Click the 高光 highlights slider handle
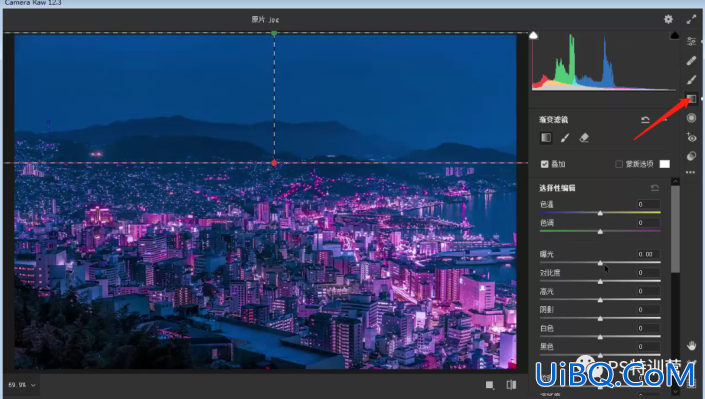 600,300
